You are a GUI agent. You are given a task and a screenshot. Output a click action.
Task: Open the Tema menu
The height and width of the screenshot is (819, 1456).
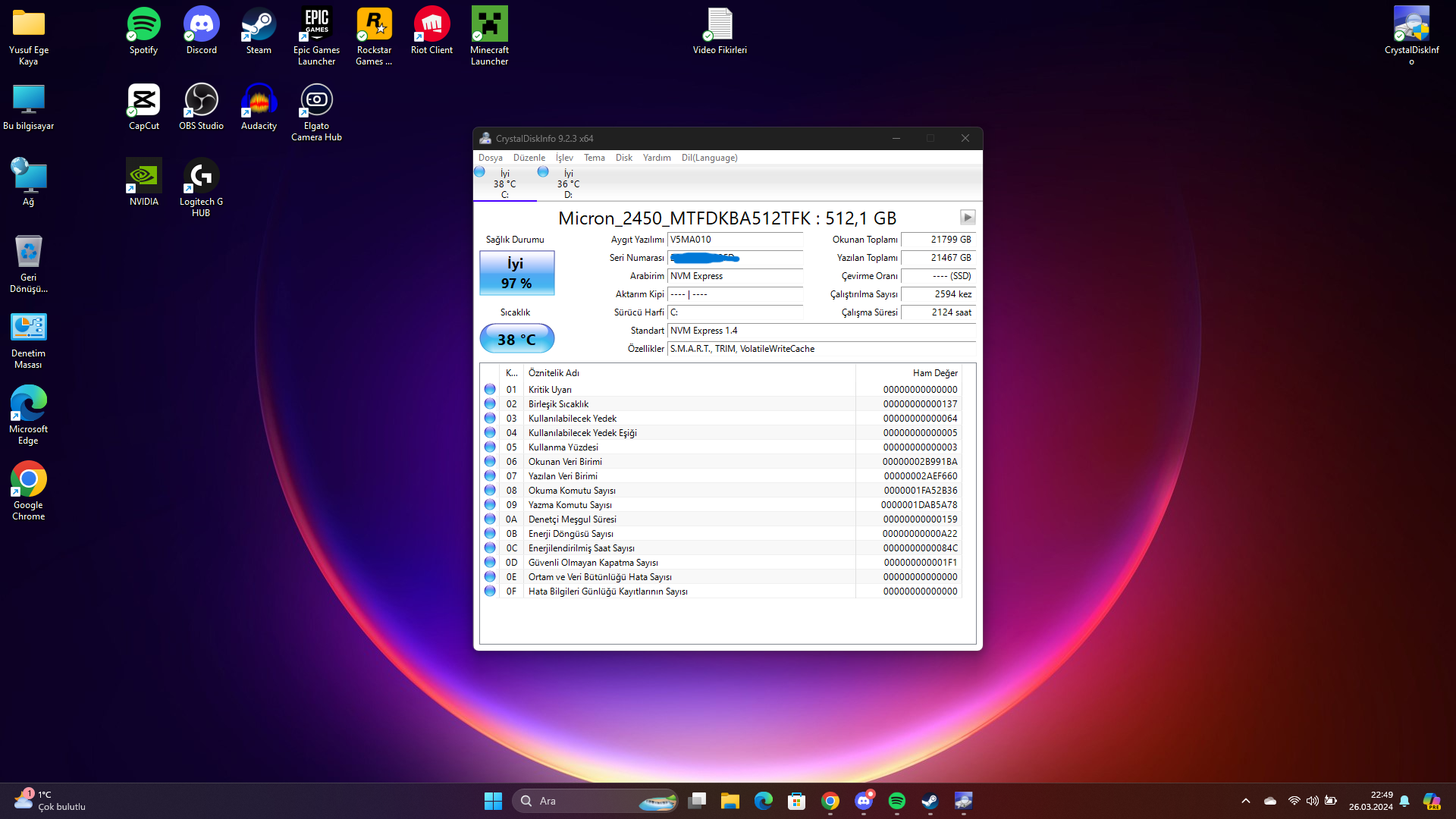(x=594, y=158)
